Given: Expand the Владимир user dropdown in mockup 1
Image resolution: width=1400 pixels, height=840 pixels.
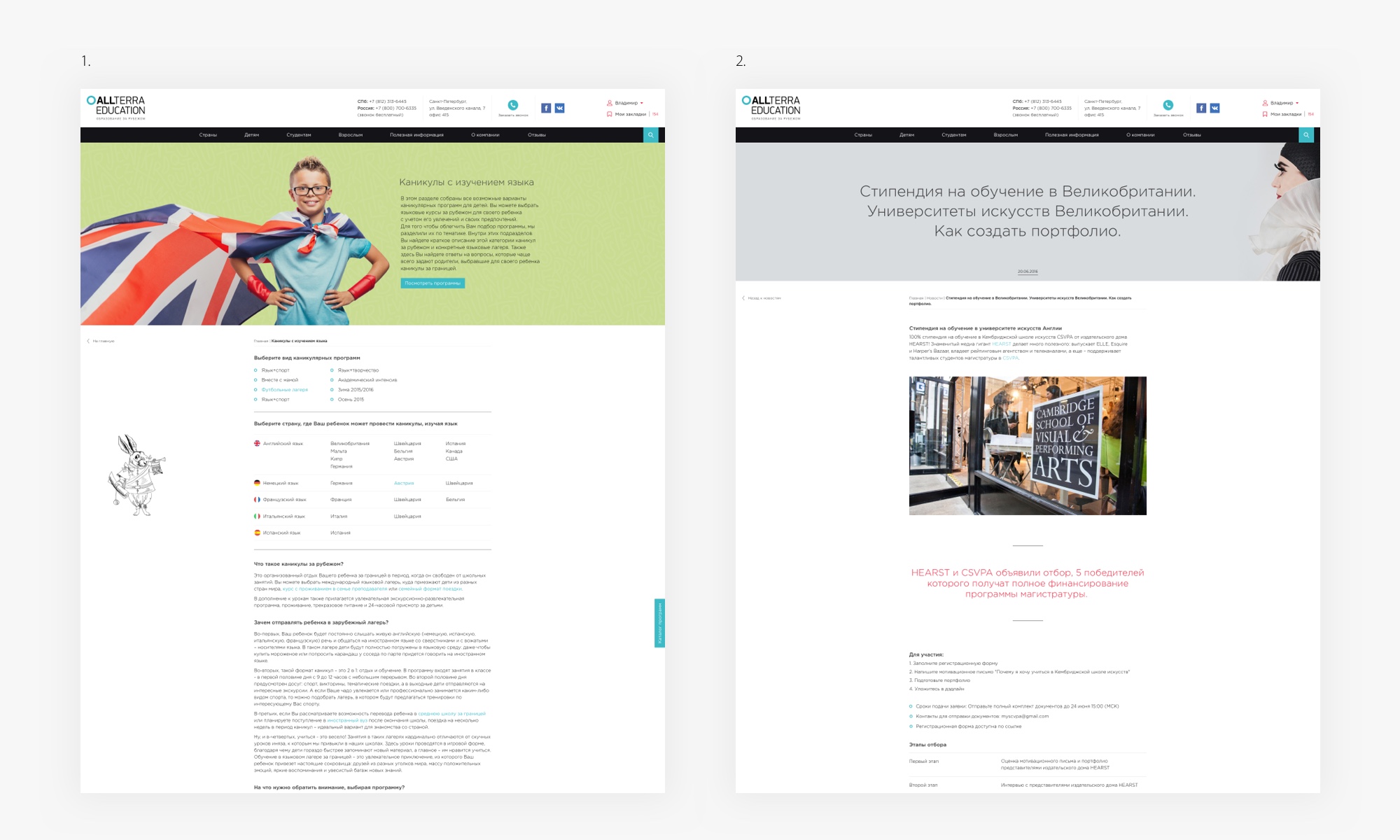Looking at the screenshot, I should click(629, 103).
